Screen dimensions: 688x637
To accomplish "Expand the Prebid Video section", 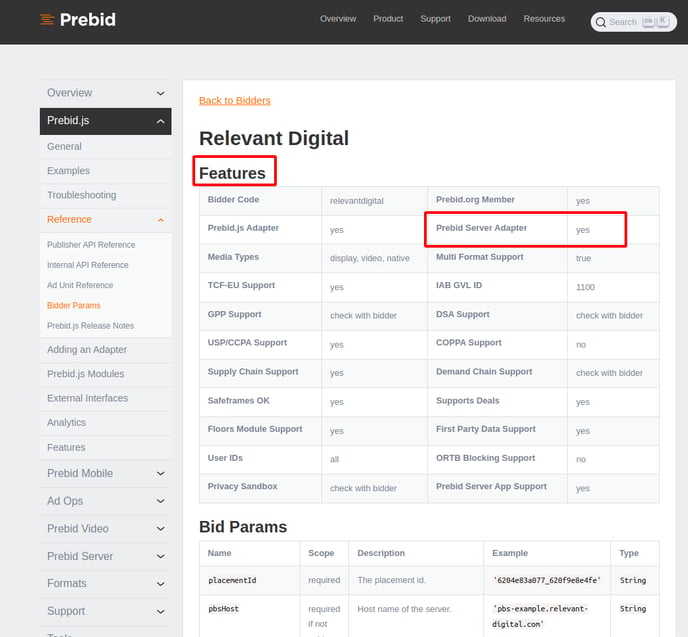I will (x=161, y=529).
